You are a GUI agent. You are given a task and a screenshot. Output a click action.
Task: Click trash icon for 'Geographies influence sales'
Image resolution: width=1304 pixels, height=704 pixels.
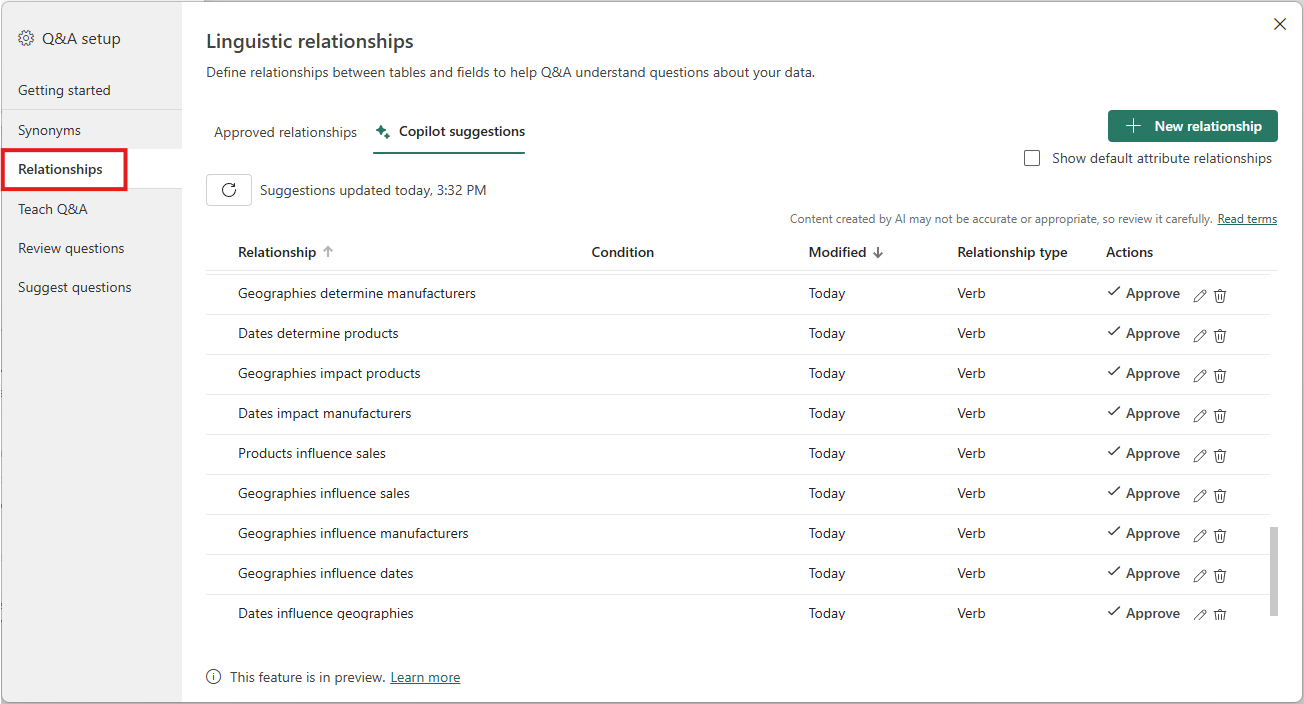(1220, 495)
